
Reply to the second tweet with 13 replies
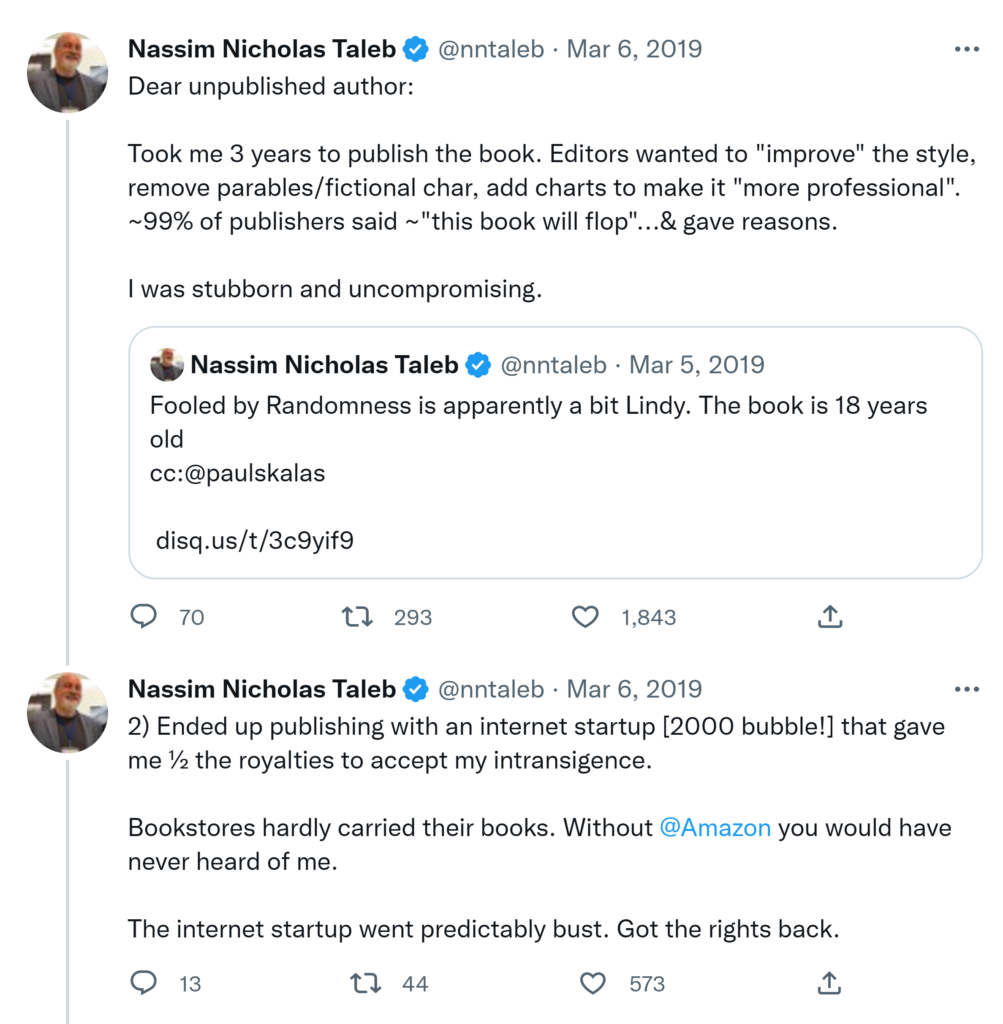(x=145, y=984)
